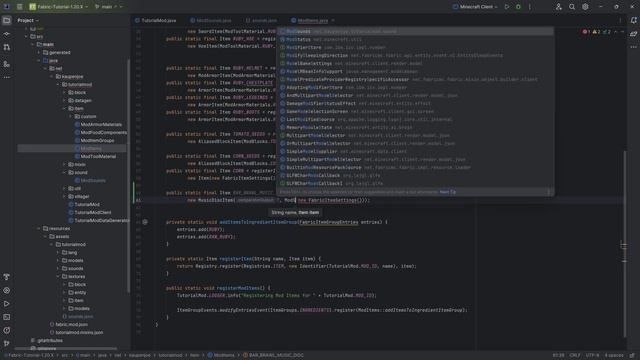This screenshot has height=360, width=640.
Task: Select ModFoodComponents in project tree
Action: click(100, 133)
